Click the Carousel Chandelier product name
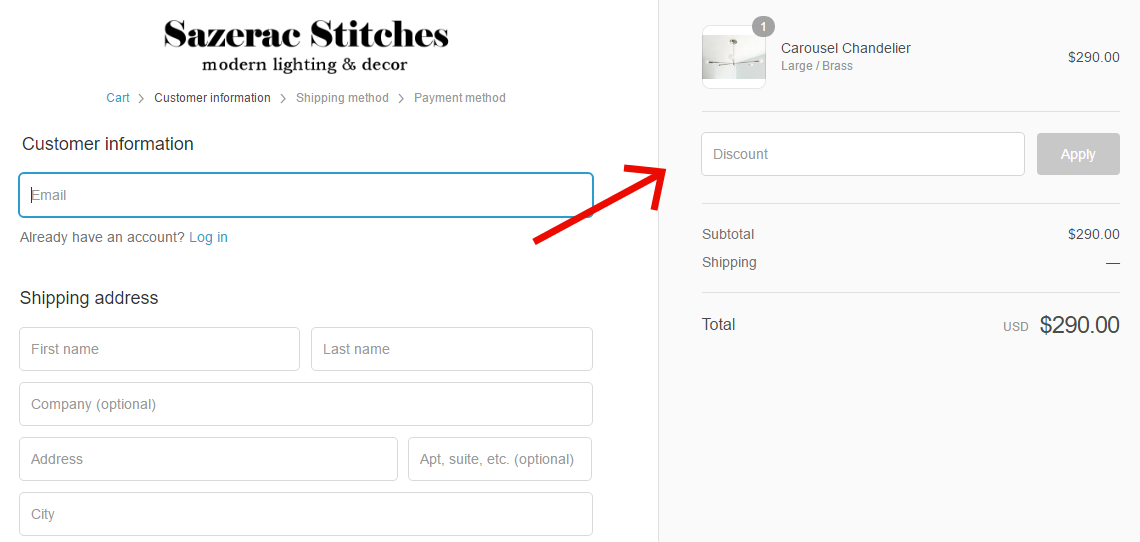This screenshot has height=542, width=1140. click(x=846, y=48)
